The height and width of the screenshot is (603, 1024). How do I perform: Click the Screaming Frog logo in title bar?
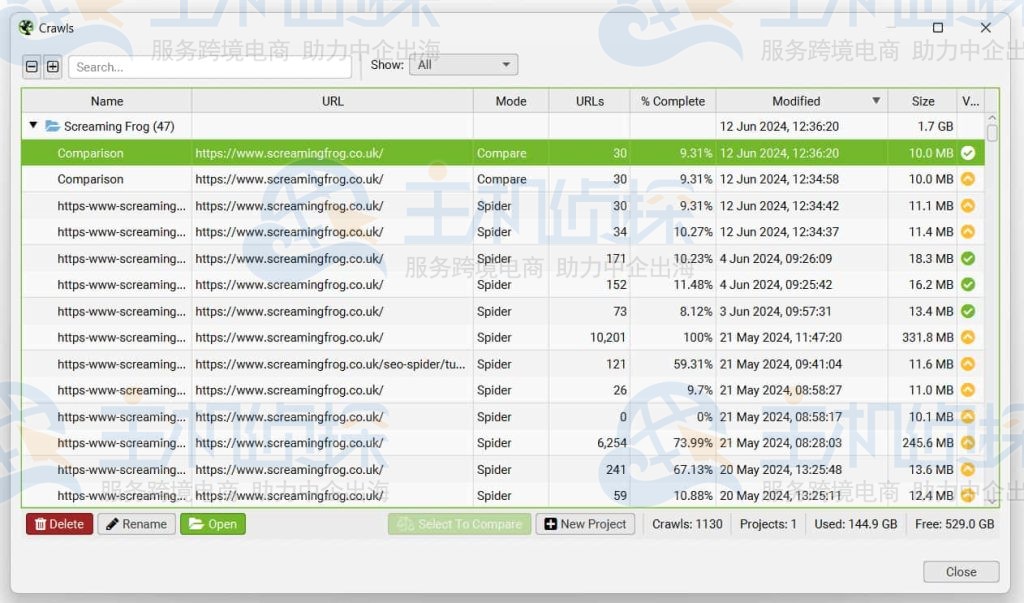tap(26, 28)
